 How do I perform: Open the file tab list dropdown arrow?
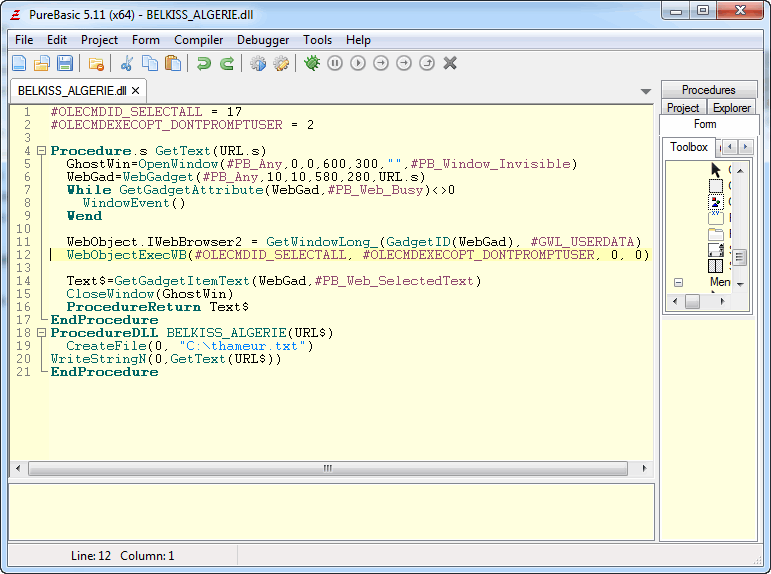click(646, 91)
